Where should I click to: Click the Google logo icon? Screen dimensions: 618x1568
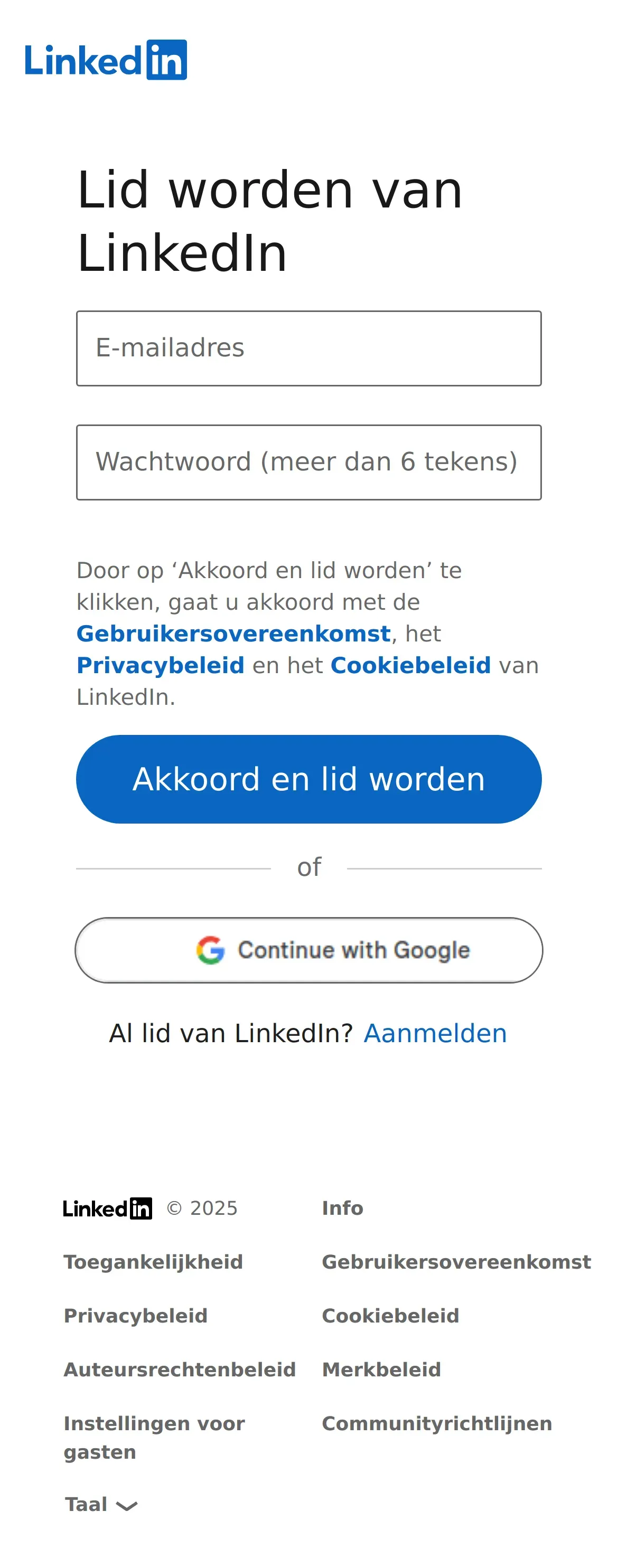[211, 950]
